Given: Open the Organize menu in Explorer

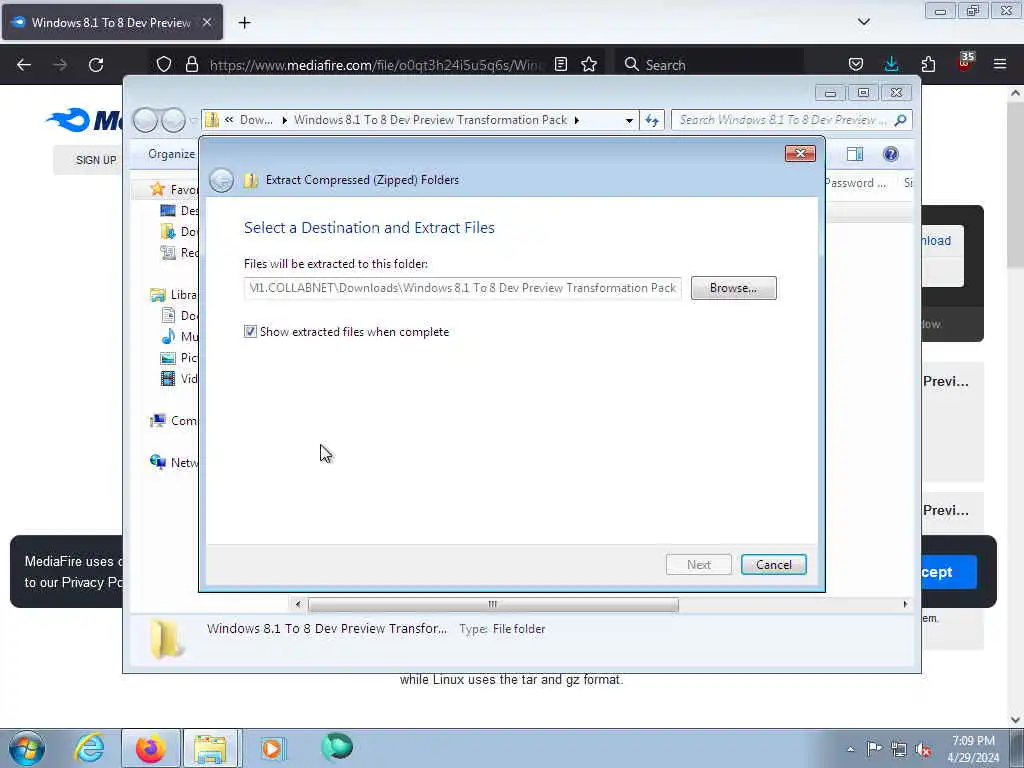Looking at the screenshot, I should point(171,154).
